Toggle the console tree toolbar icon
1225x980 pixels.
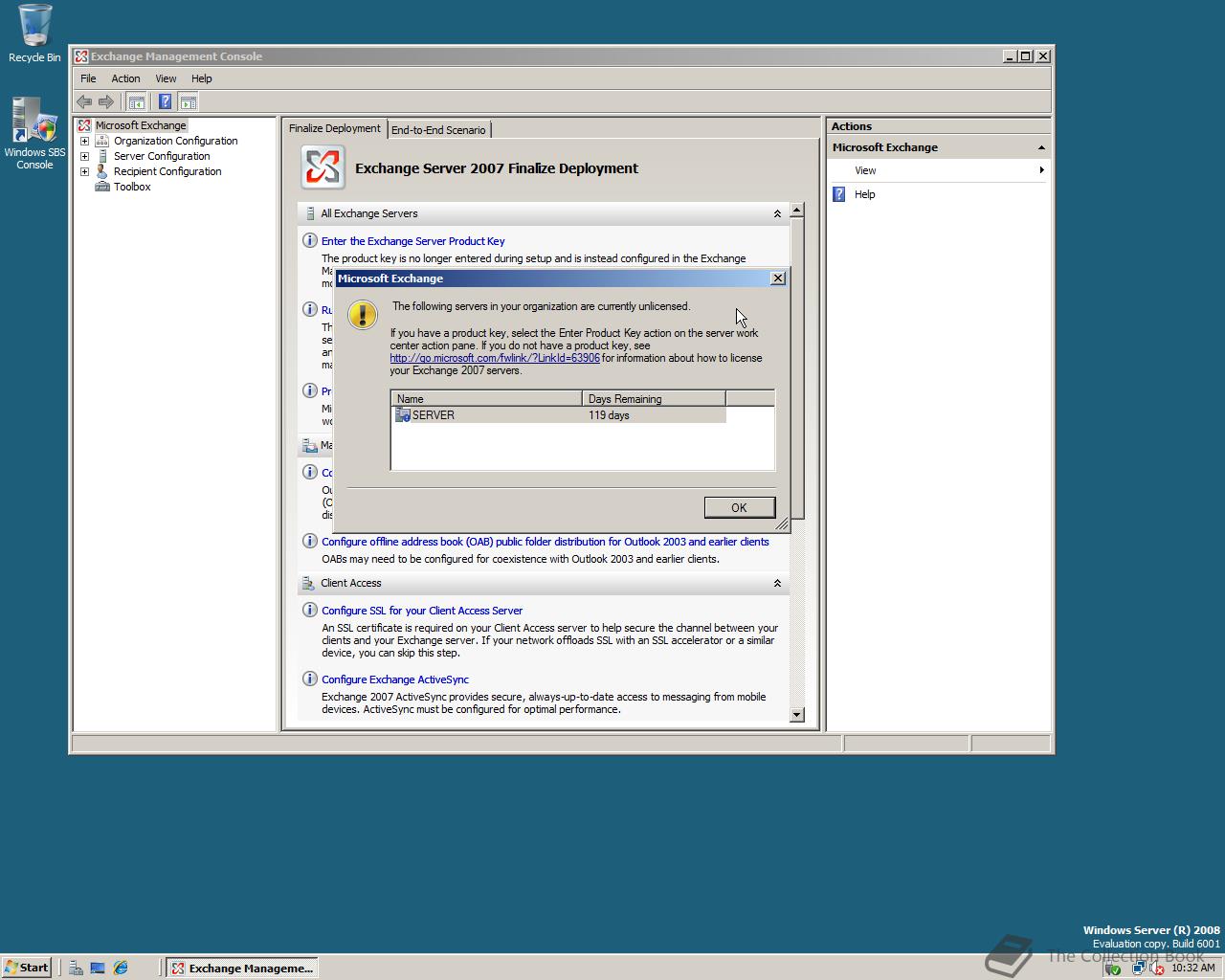point(137,101)
